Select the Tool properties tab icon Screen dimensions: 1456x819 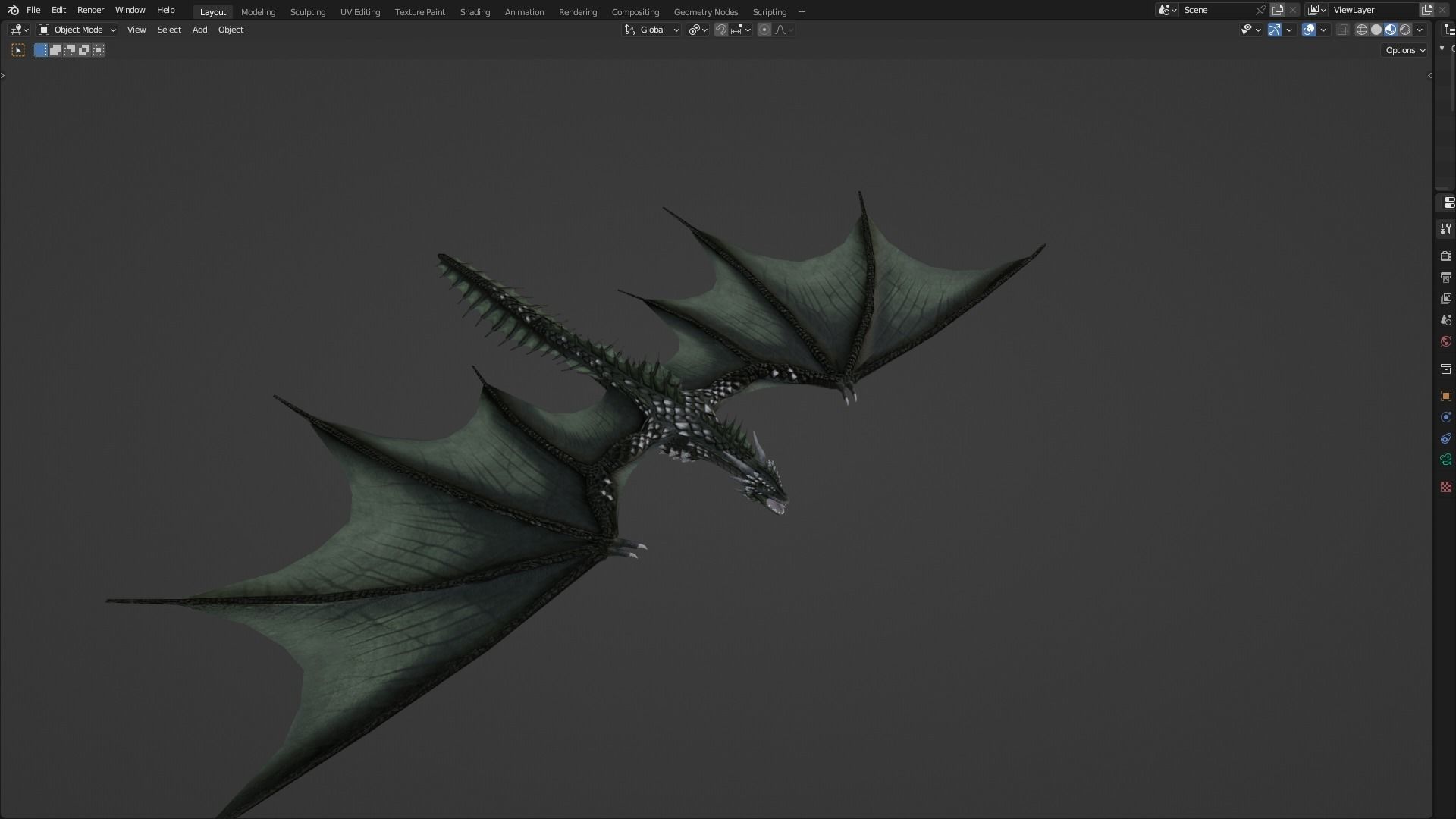(1445, 229)
